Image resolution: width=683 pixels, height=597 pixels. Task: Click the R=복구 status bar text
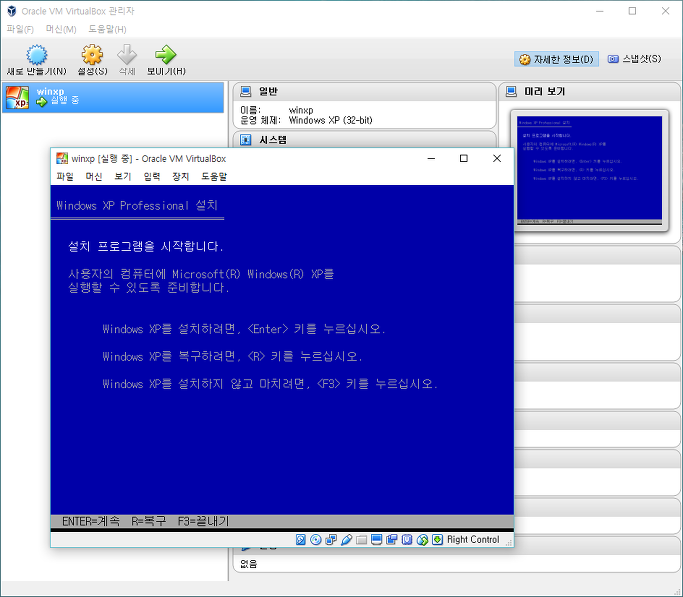point(149,521)
